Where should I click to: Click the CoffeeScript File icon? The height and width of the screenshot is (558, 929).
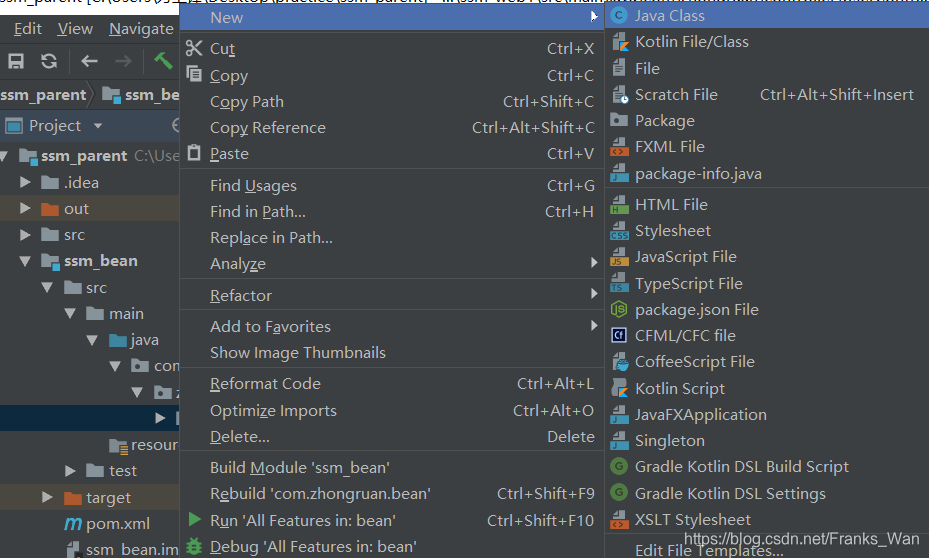point(620,361)
